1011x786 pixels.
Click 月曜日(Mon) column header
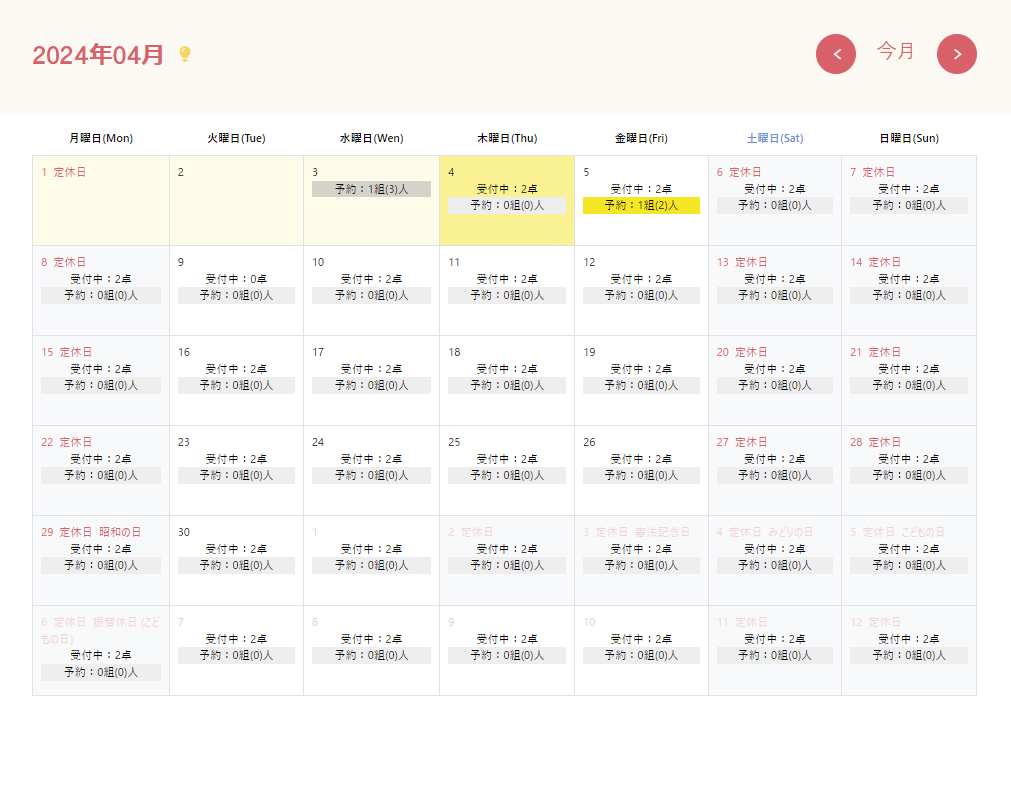[x=101, y=138]
